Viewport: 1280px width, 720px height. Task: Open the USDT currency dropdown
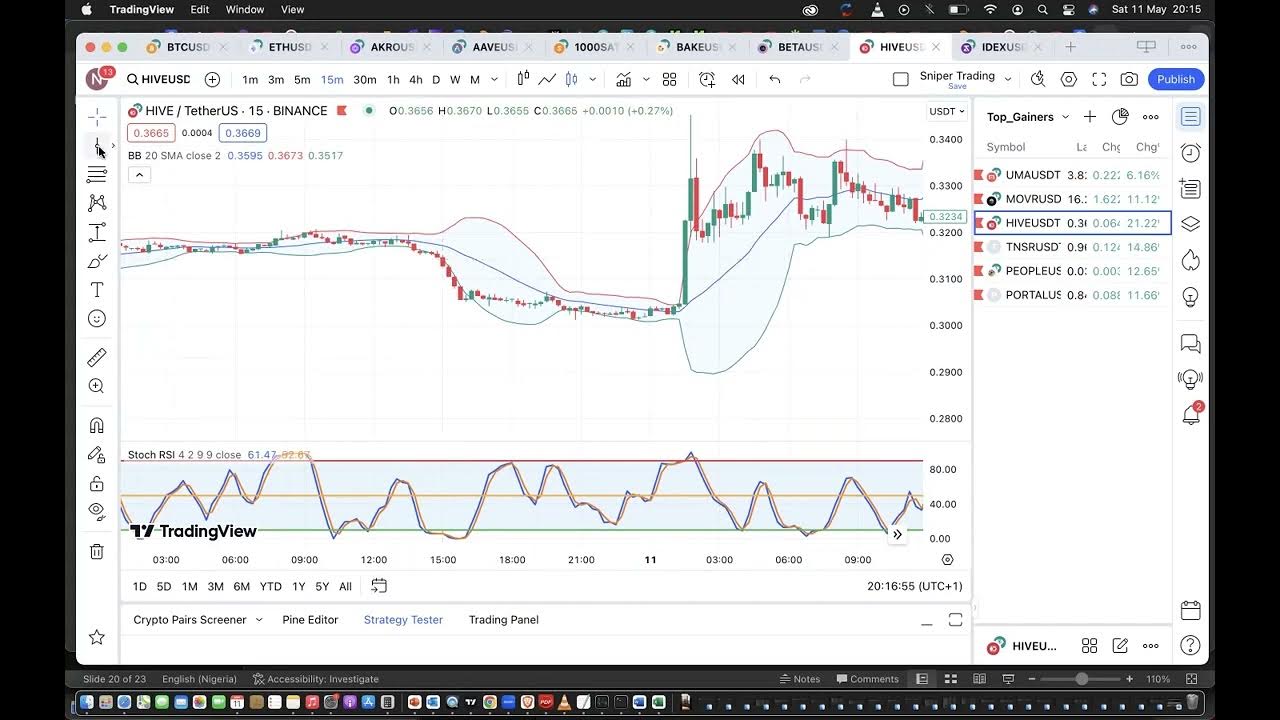[946, 111]
